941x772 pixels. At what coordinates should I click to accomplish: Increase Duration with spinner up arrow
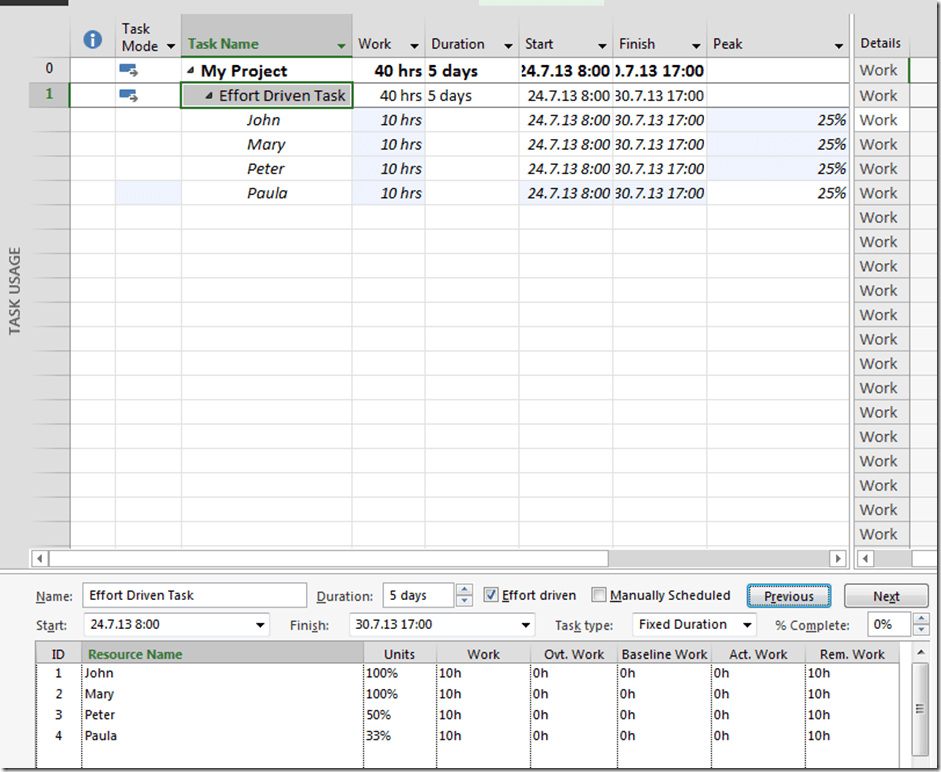[x=464, y=590]
